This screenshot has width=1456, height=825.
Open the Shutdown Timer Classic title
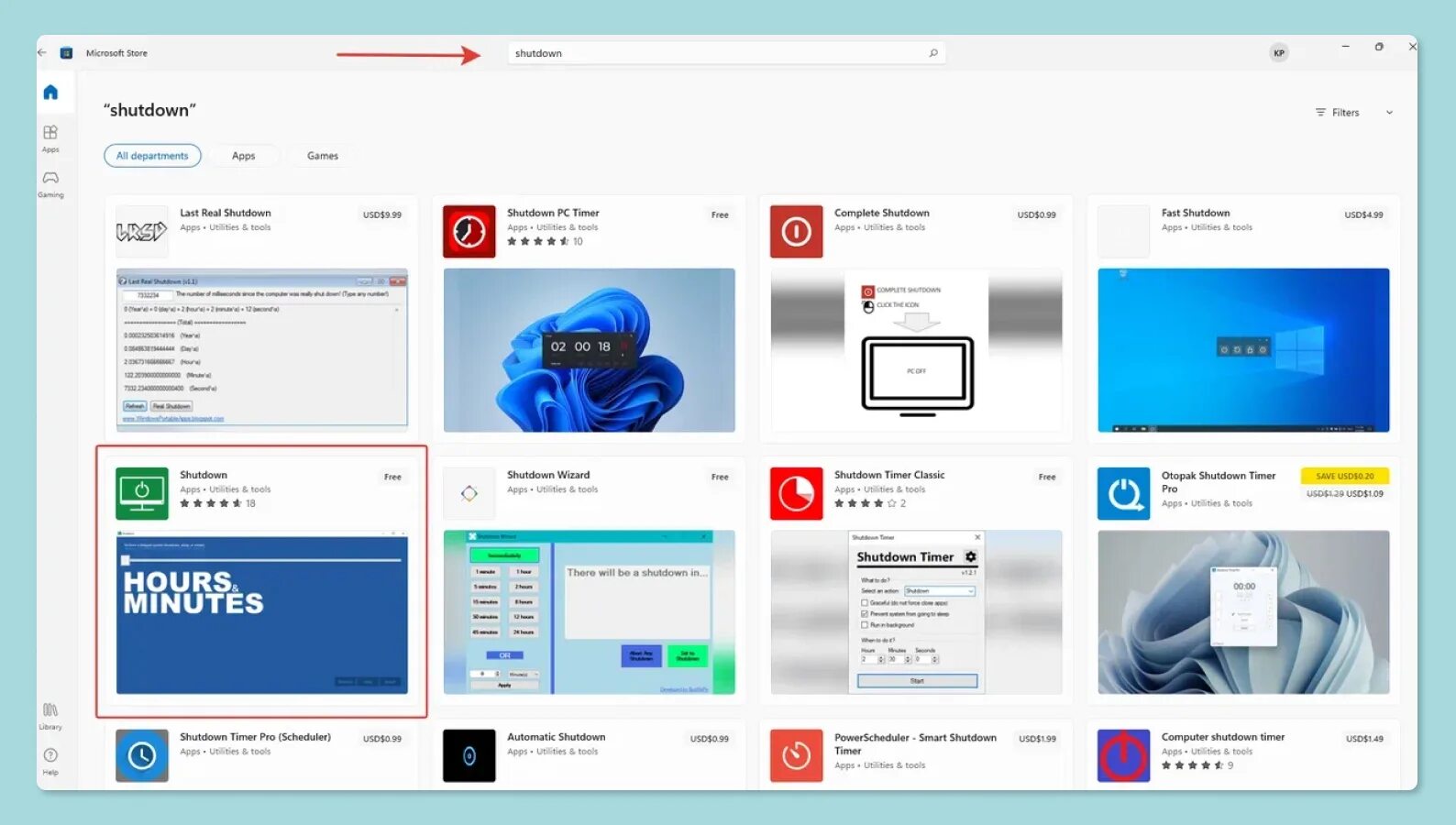889,475
